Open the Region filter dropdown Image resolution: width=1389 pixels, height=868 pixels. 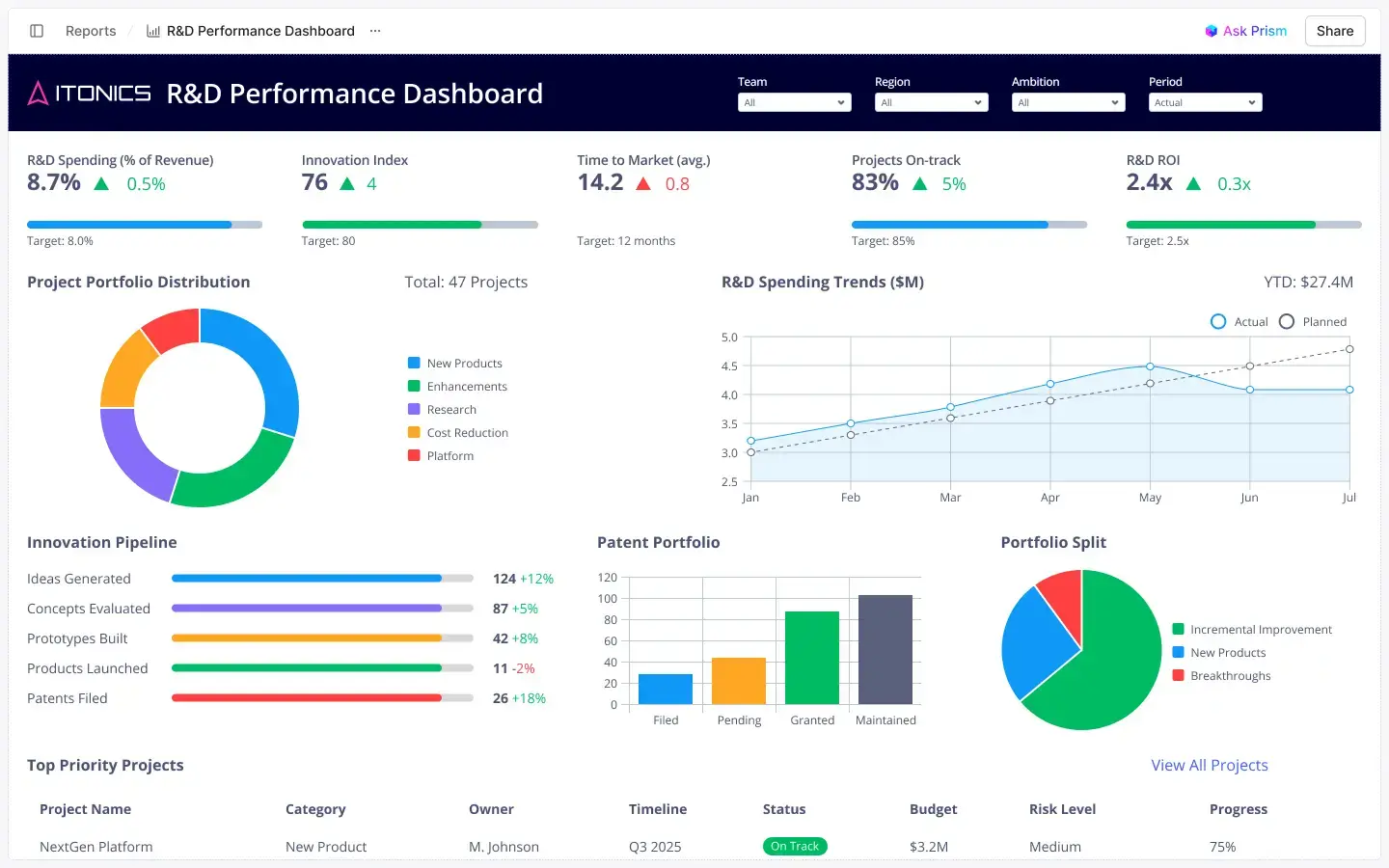(931, 102)
